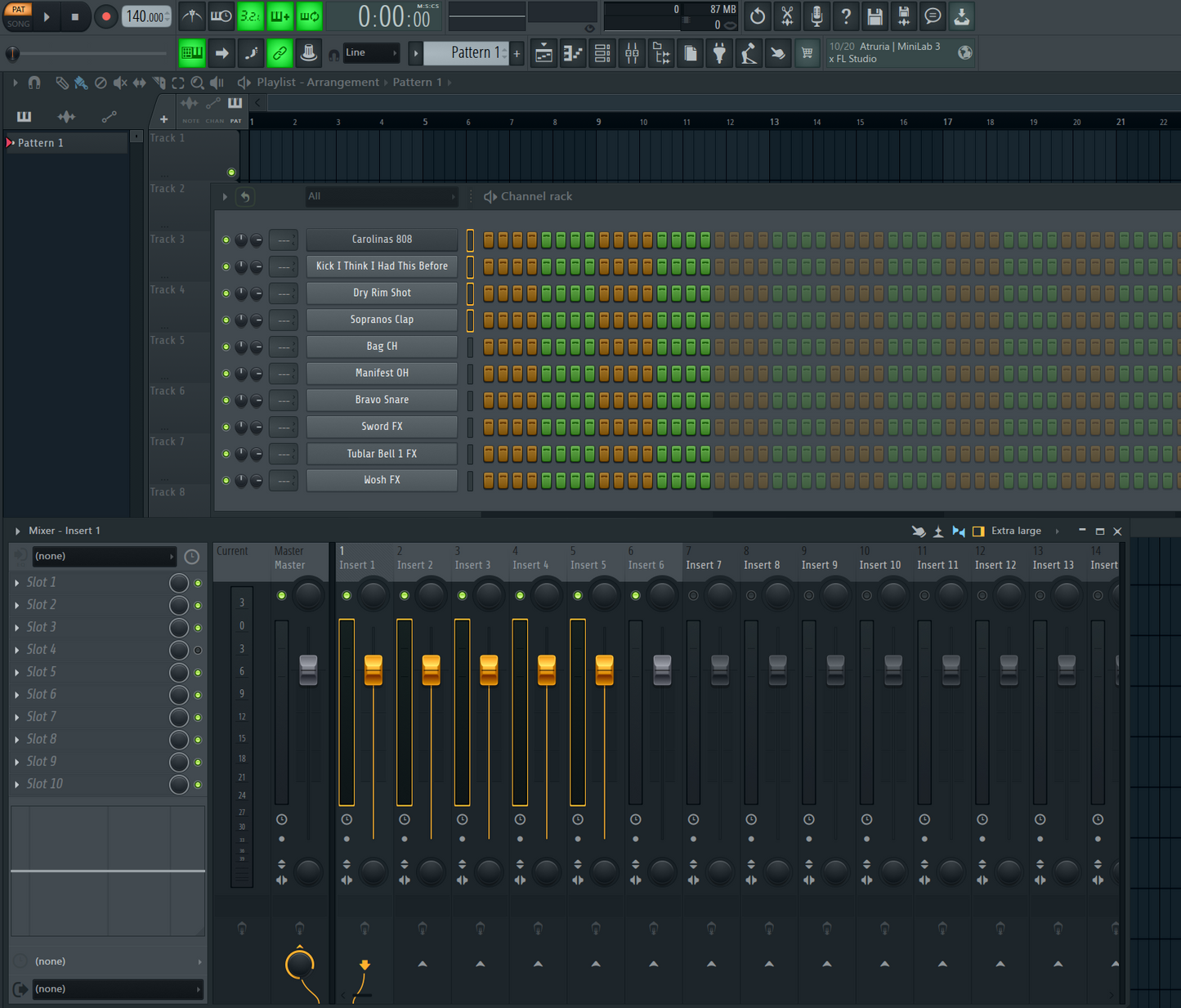The width and height of the screenshot is (1181, 1008).
Task: Open the Line snap dropdown
Action: click(372, 53)
